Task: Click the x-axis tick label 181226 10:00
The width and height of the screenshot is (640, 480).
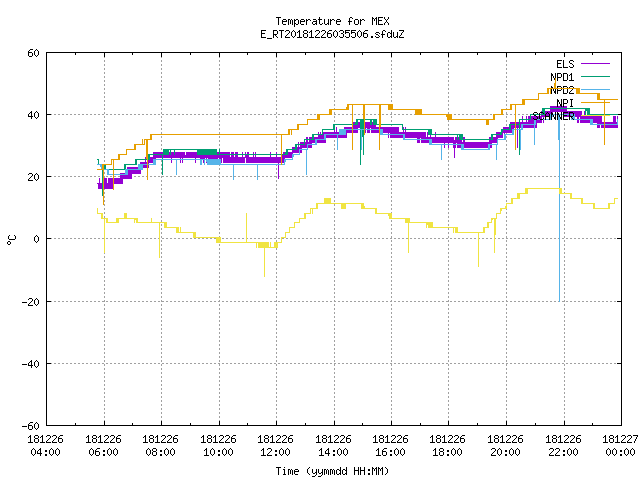Action: point(218,446)
